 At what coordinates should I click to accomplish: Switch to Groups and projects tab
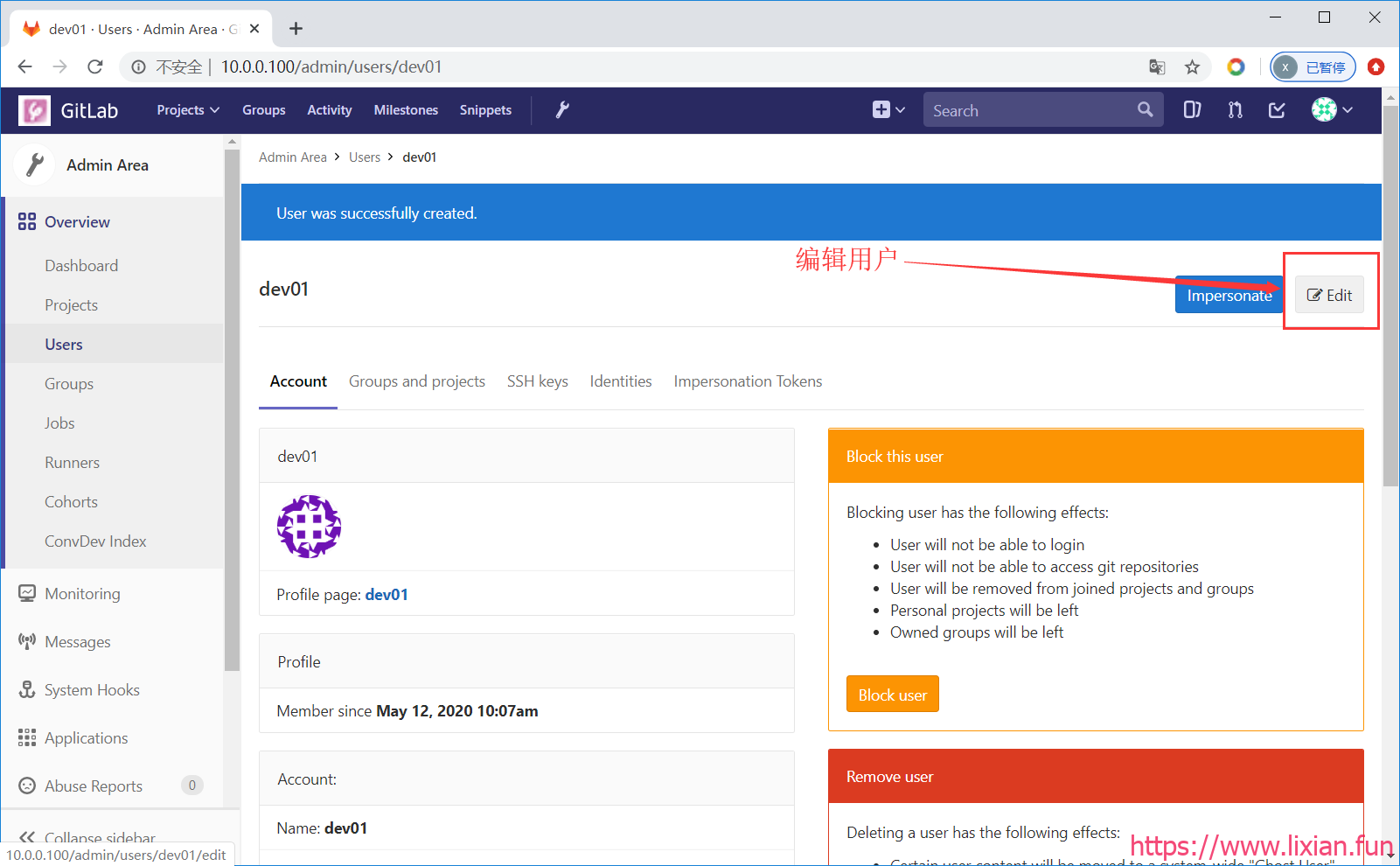[x=417, y=382]
